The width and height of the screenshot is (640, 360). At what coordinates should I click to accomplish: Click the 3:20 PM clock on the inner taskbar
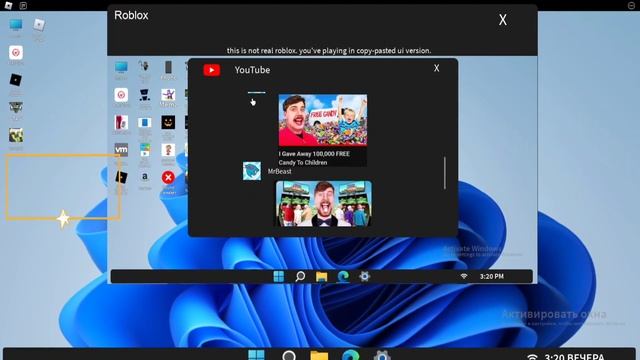[491, 276]
